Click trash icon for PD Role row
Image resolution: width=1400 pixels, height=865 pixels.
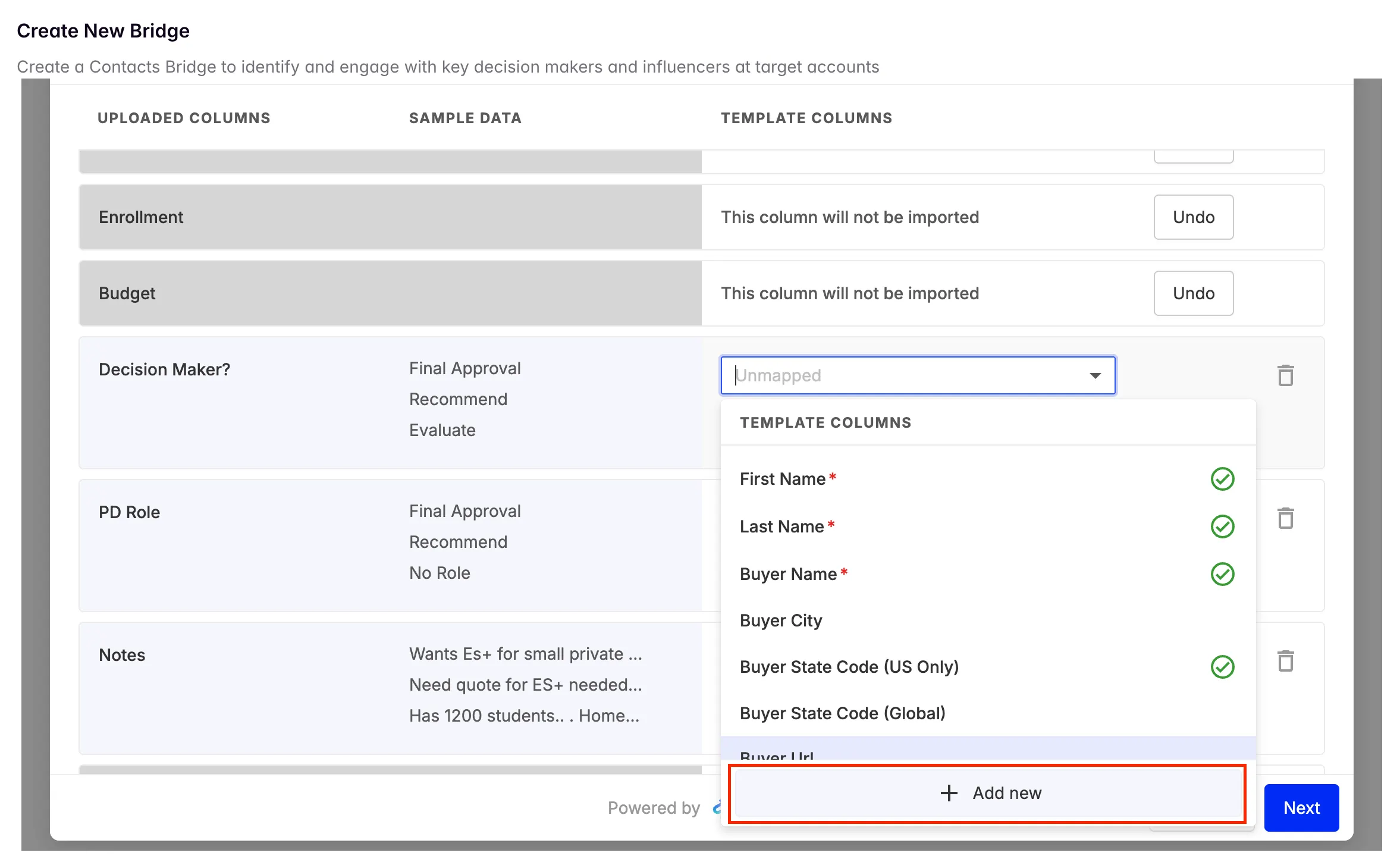coord(1285,518)
